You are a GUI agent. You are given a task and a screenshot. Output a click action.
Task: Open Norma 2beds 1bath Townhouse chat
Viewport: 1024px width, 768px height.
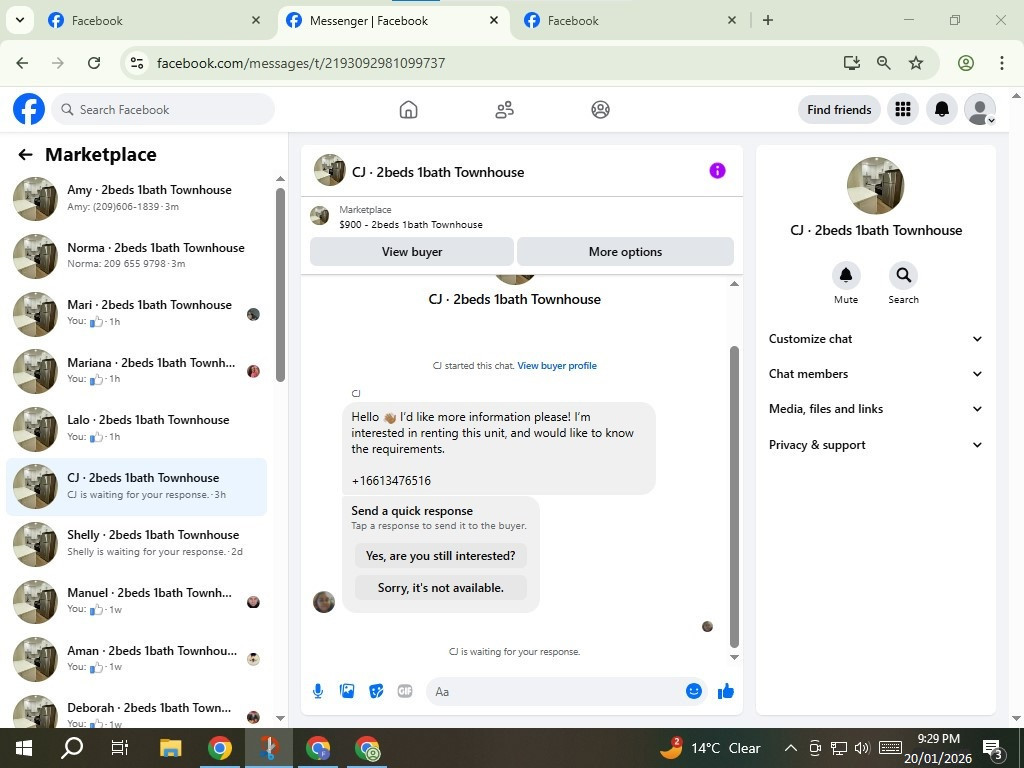(137, 256)
